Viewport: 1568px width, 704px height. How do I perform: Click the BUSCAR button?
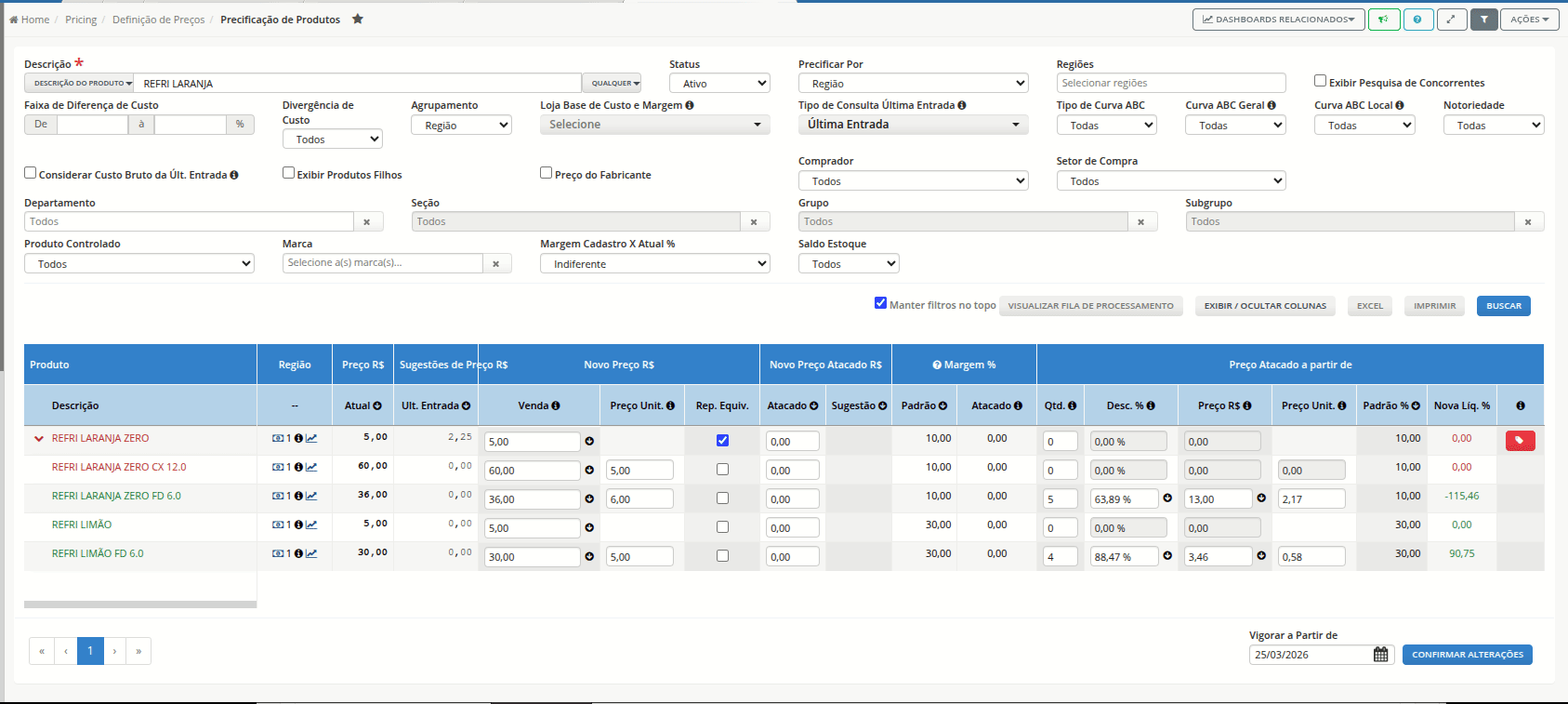pos(1503,306)
